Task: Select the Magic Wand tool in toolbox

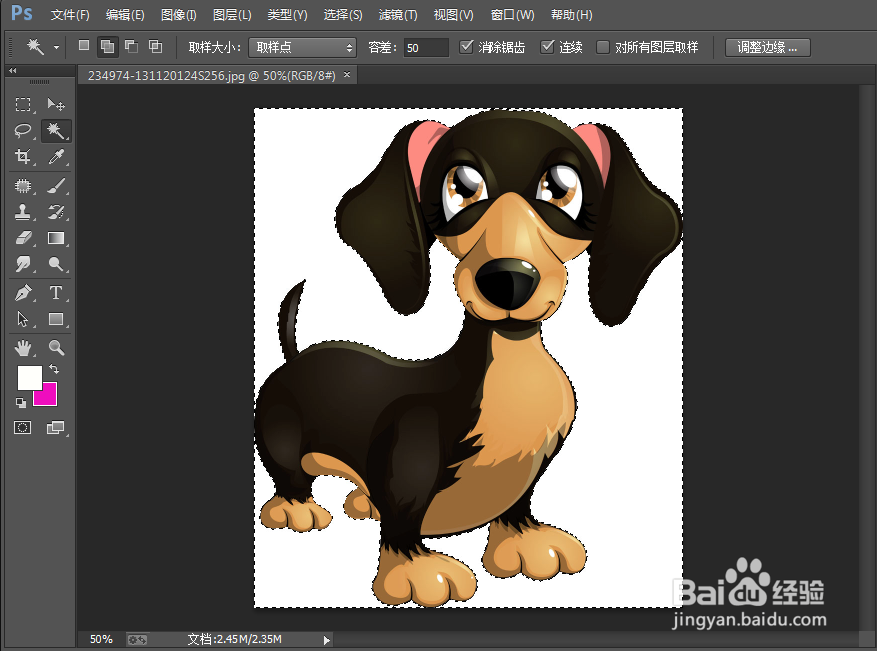Action: coord(55,130)
